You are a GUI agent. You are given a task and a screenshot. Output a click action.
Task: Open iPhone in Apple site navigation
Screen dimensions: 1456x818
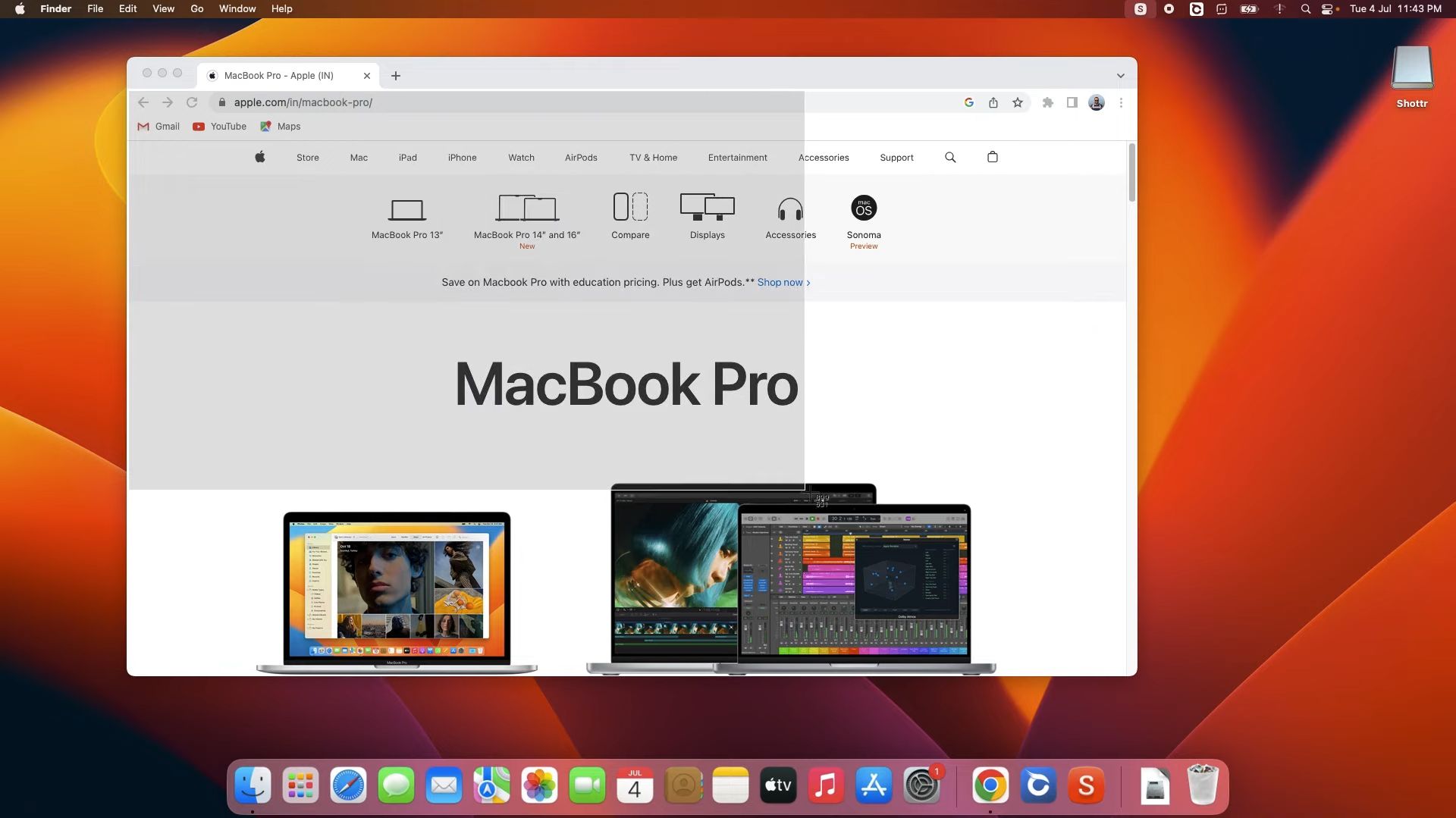click(x=463, y=158)
